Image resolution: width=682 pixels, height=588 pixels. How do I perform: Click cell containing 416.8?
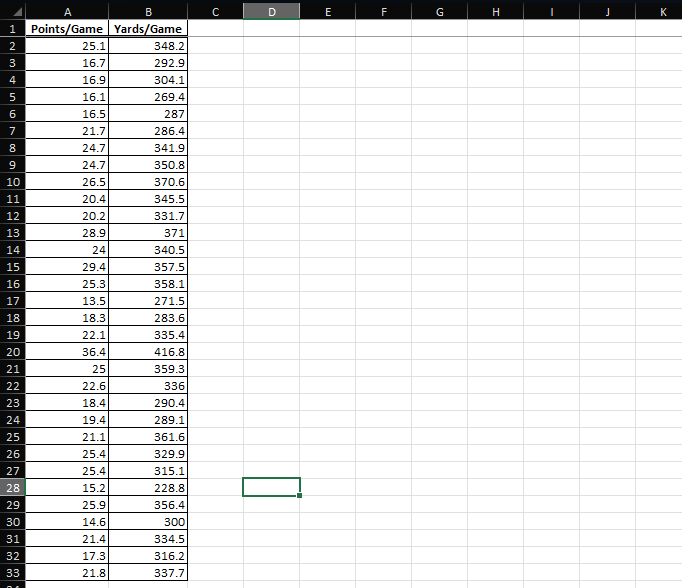coord(148,352)
